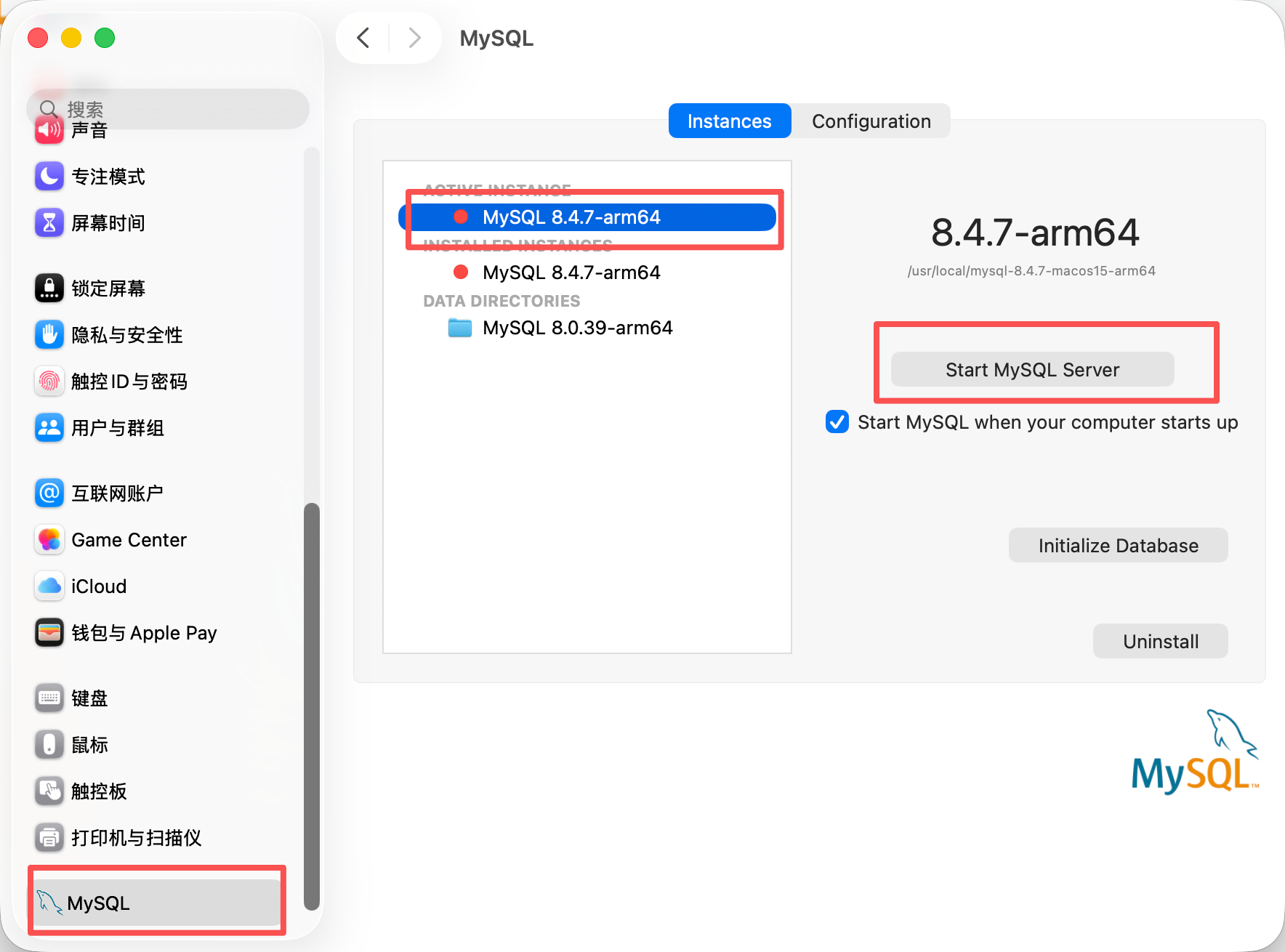1285x952 pixels.
Task: Select installed instance MySQL 8.4.7-arm64
Action: coord(571,273)
